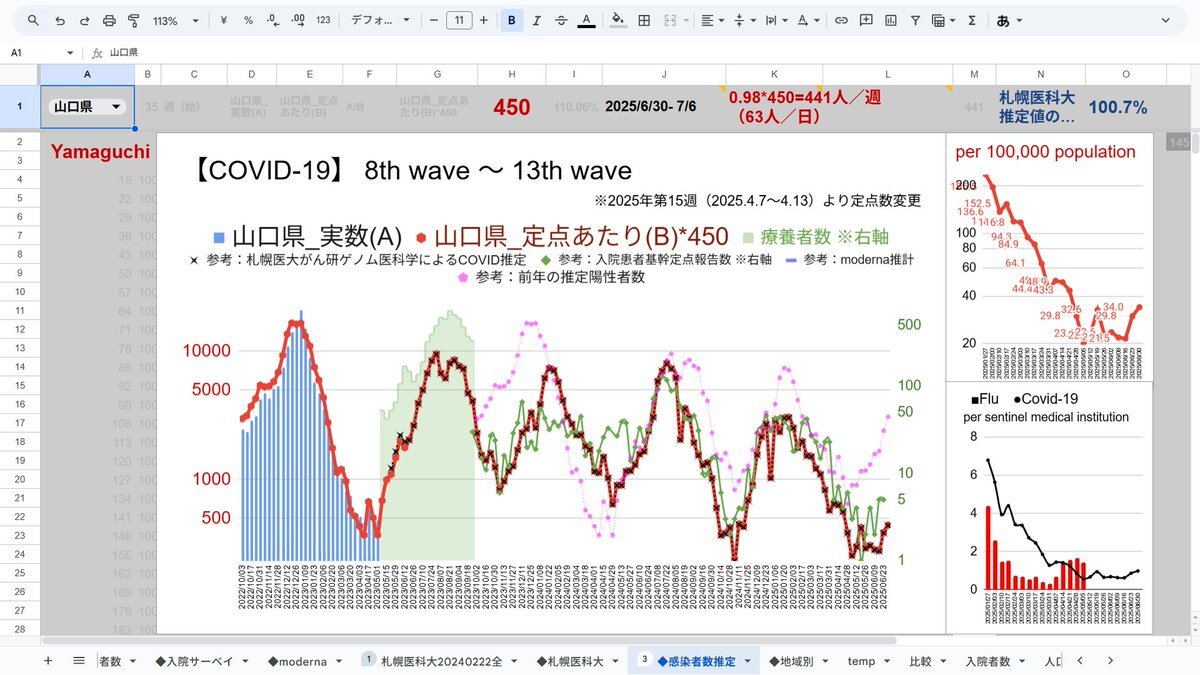Increase font size with plus button

tap(484, 20)
